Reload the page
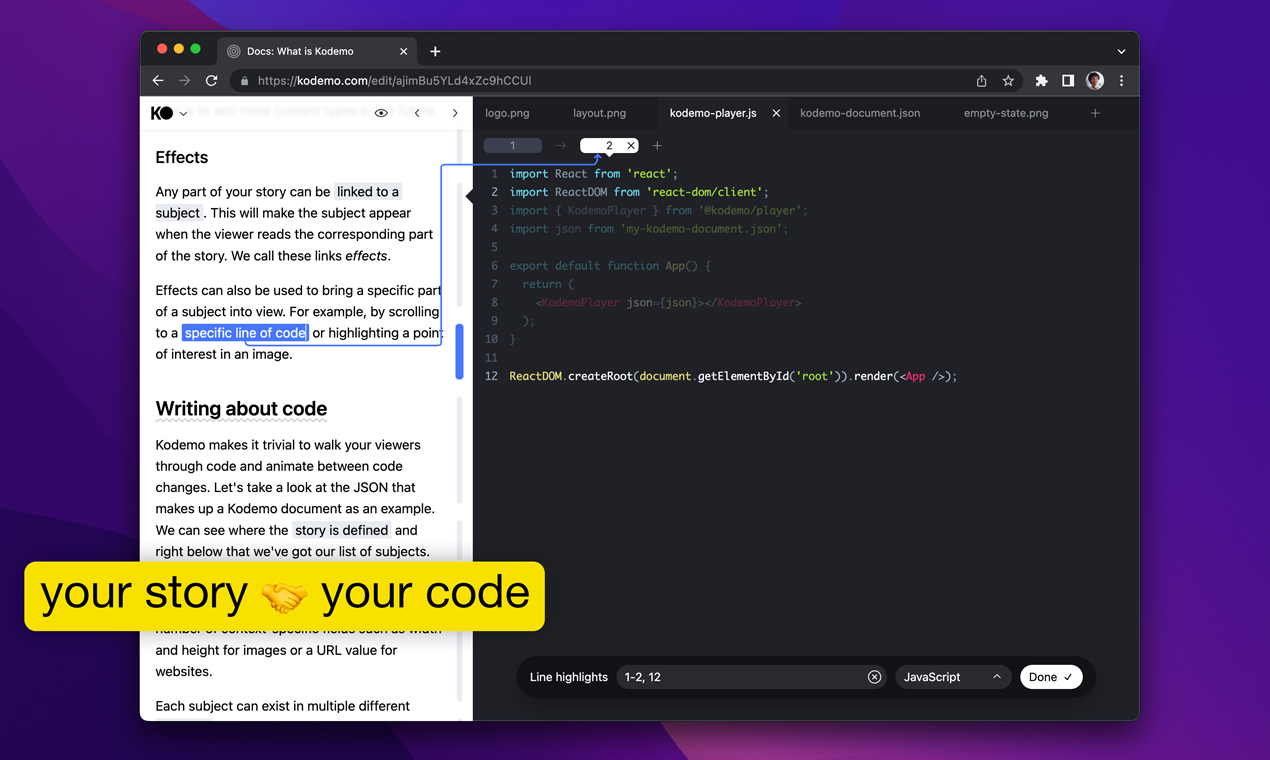This screenshot has width=1270, height=760. (211, 81)
